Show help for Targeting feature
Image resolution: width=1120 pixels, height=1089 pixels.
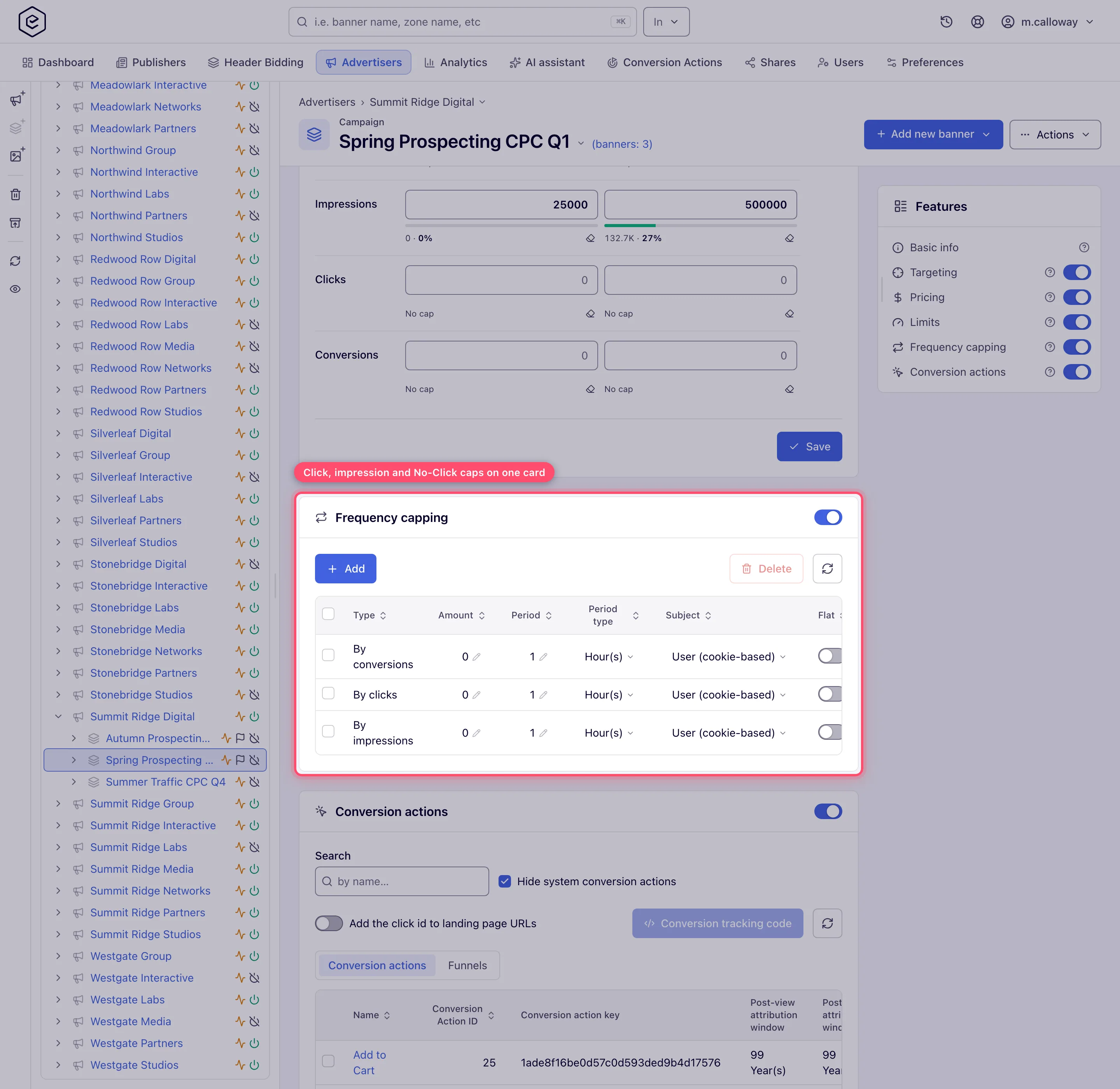(x=1050, y=272)
